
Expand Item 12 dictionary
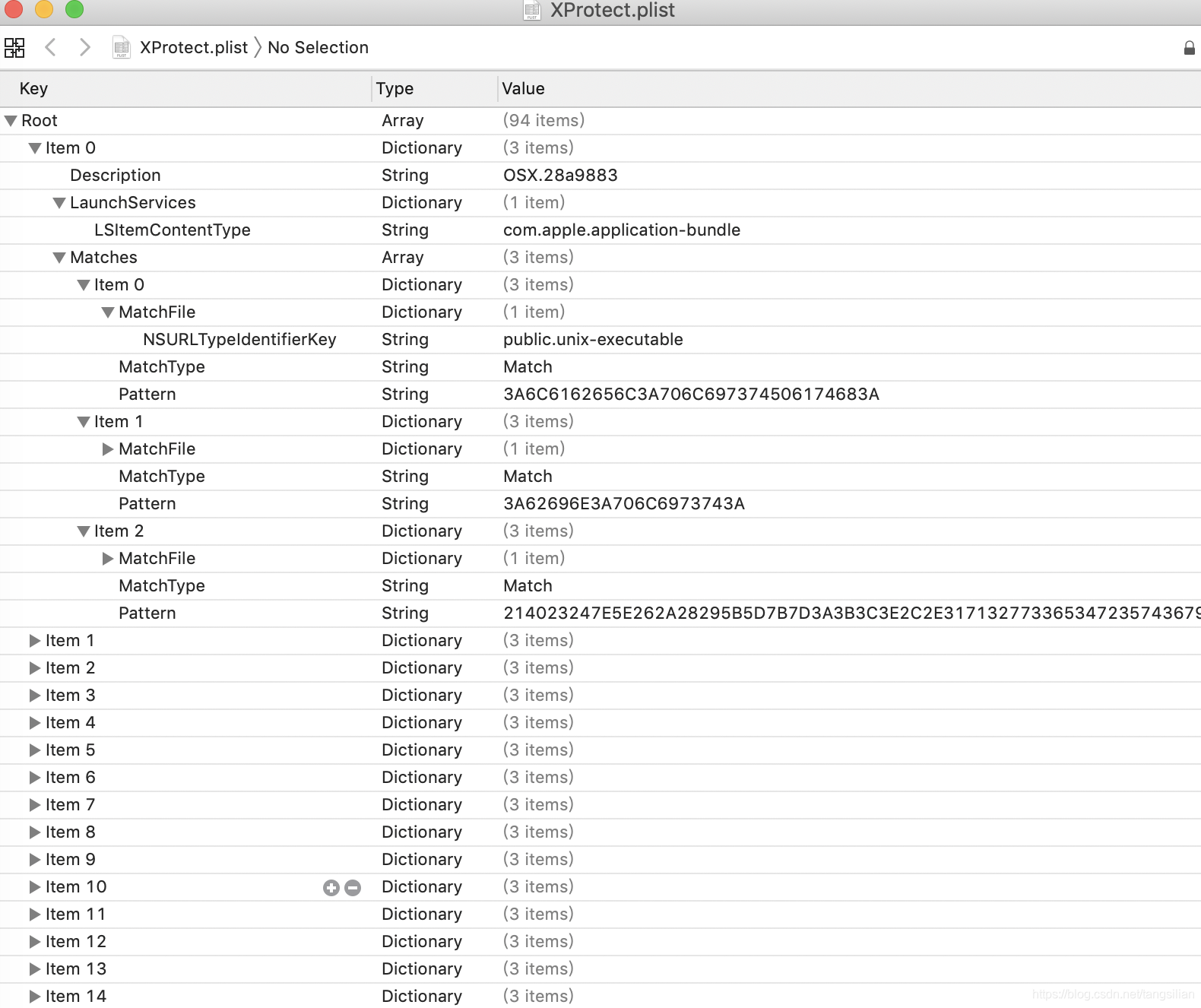(x=35, y=942)
